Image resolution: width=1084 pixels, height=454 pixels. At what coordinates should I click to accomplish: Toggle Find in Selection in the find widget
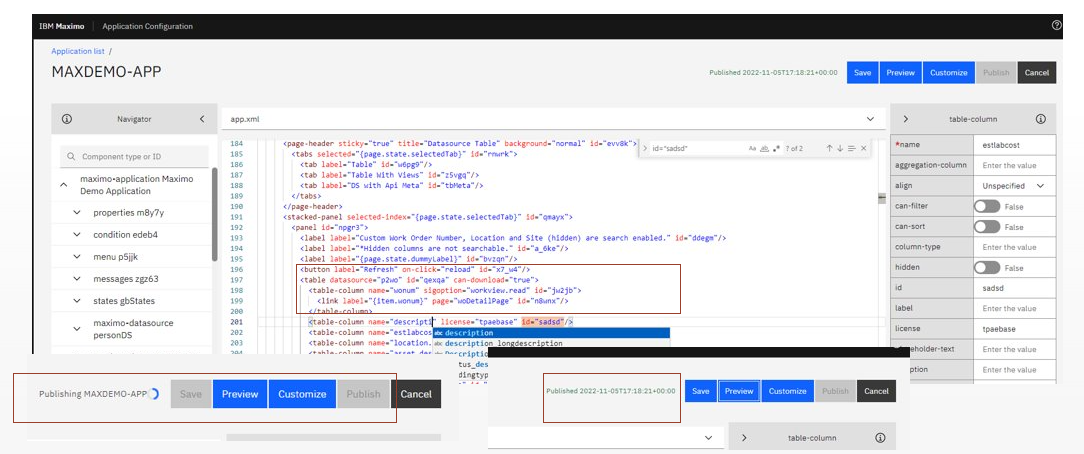point(852,149)
